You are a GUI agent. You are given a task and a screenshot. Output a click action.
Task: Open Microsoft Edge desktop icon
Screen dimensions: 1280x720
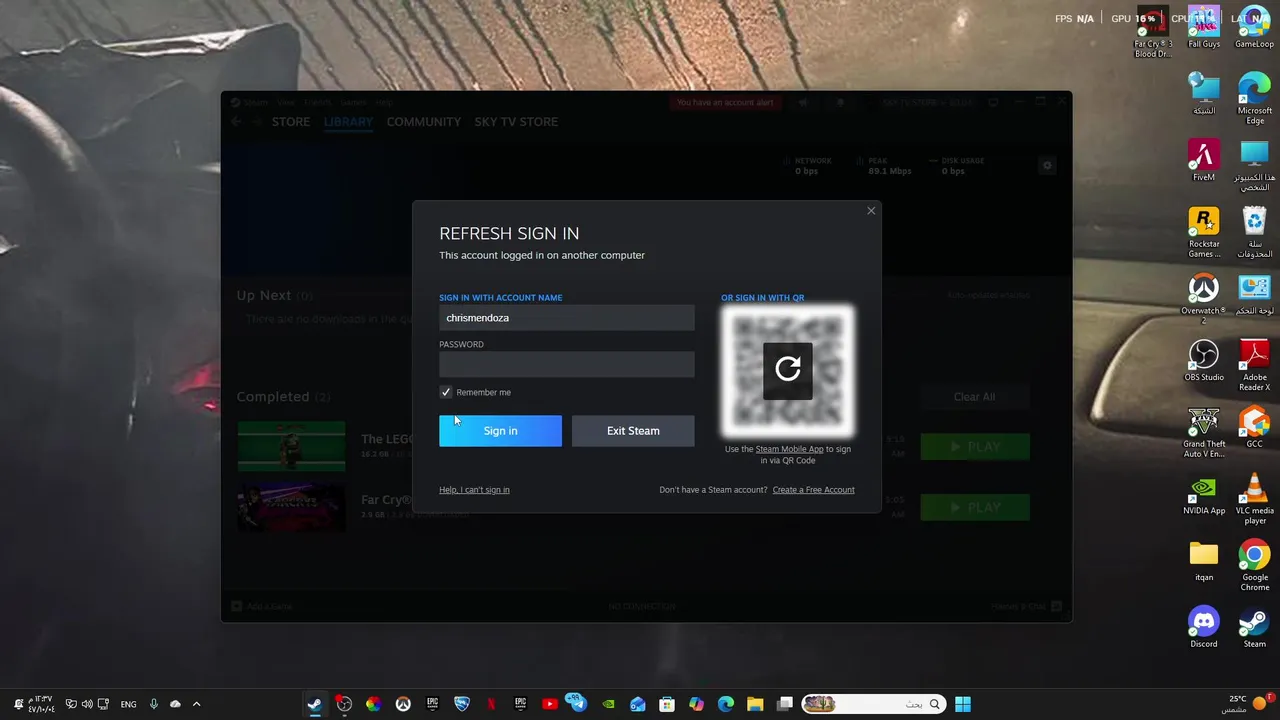pos(1255,99)
